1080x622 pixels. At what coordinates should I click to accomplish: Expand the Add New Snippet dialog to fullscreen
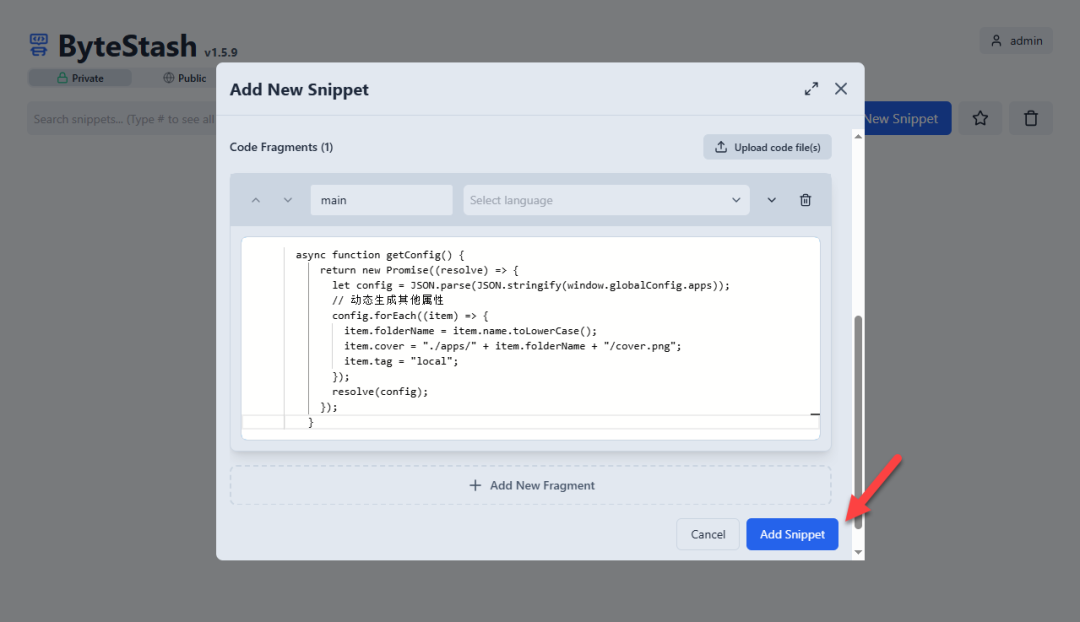[x=811, y=89]
